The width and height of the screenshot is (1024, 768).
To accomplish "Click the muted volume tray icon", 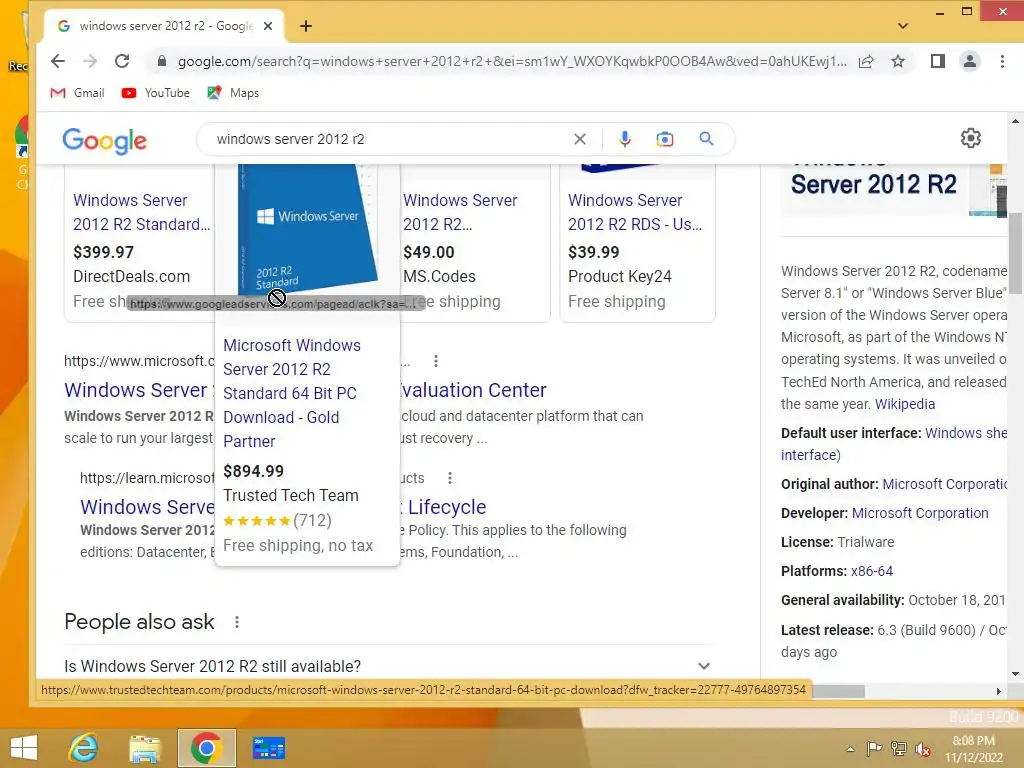I will tap(923, 749).
